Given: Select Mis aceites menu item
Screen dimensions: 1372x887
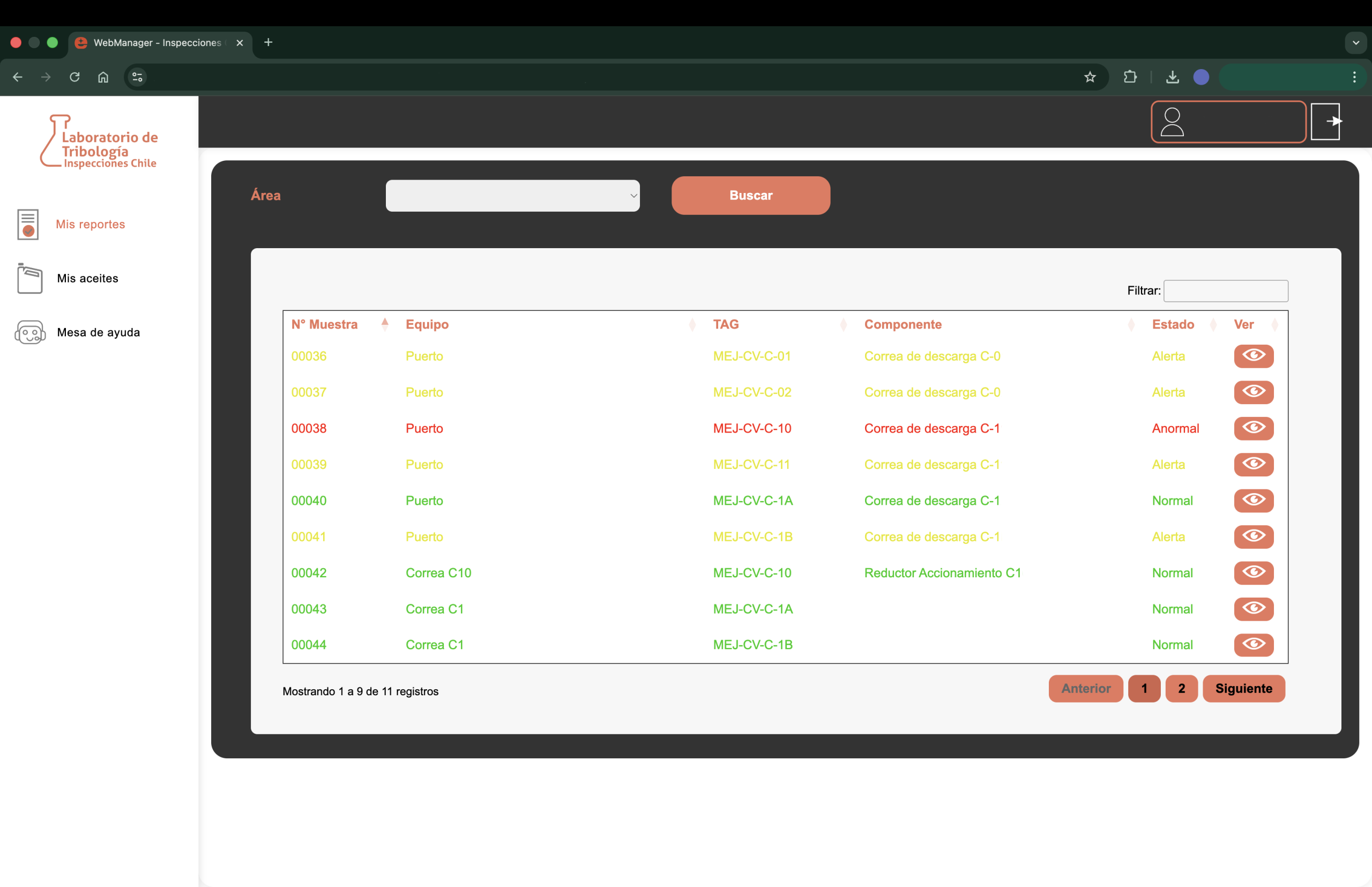Looking at the screenshot, I should click(87, 278).
